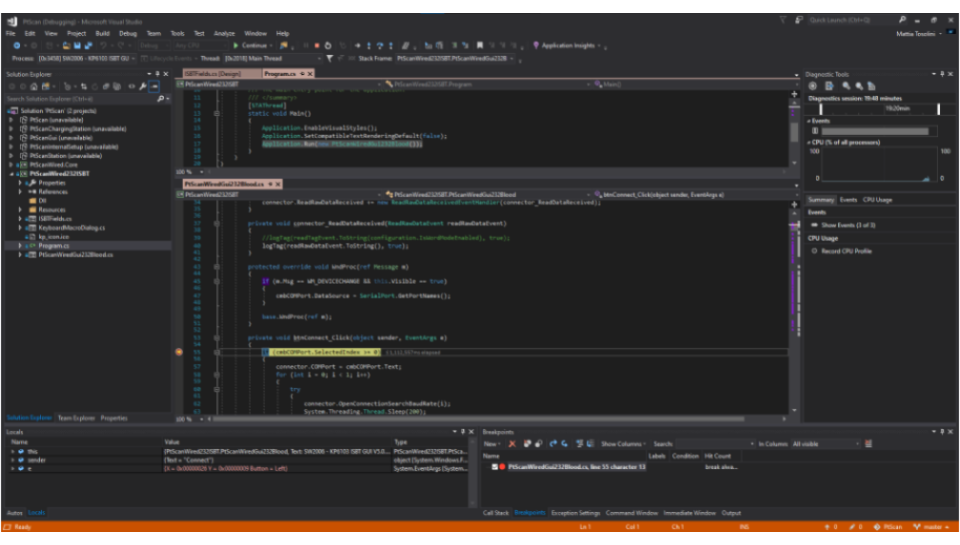Expand the PtScanWired.Core project node
Viewport: 960px width, 545px height.
pos(12,165)
